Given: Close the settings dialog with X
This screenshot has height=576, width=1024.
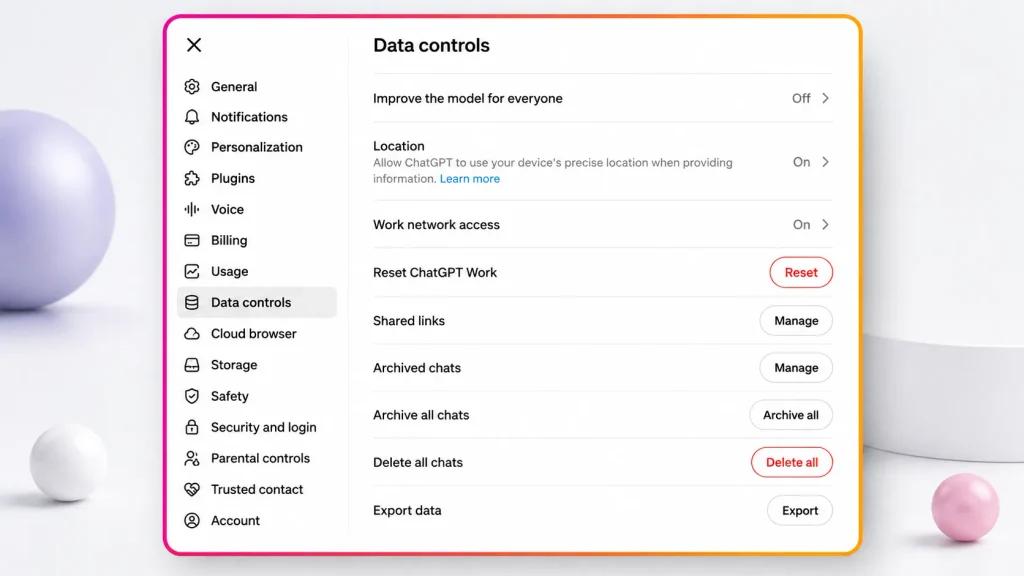Looking at the screenshot, I should coord(194,45).
